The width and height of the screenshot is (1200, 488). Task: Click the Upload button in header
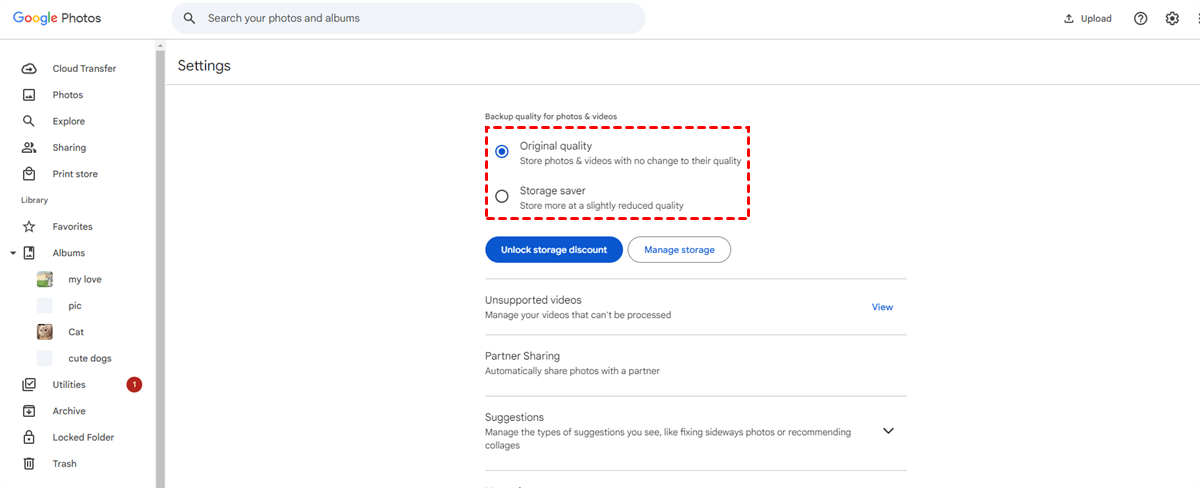coord(1088,19)
